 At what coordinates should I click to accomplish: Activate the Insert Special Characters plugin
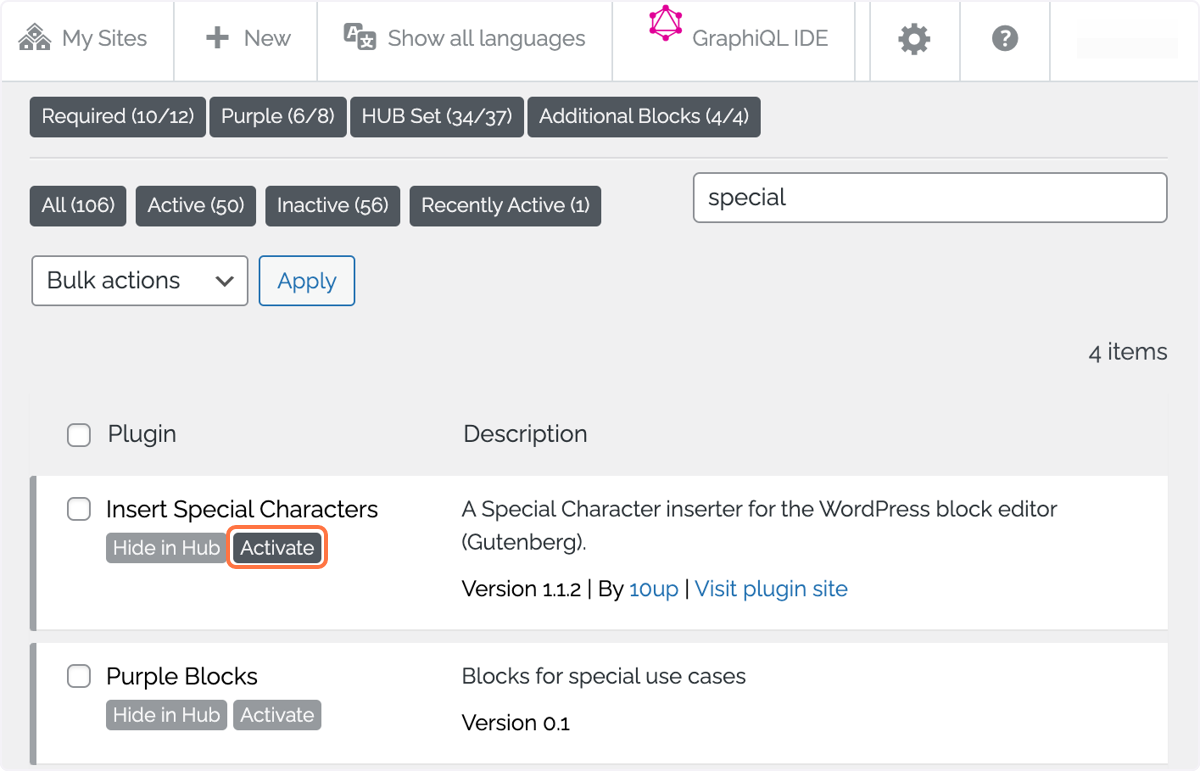point(277,548)
